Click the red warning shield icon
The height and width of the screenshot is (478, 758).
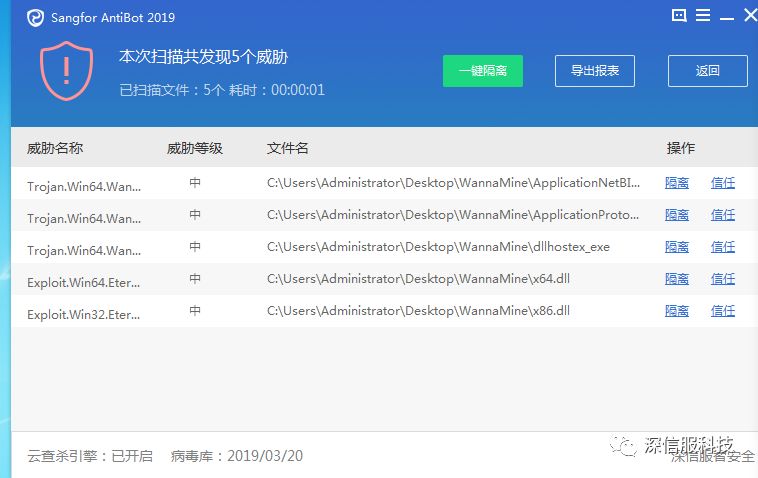click(x=66, y=71)
